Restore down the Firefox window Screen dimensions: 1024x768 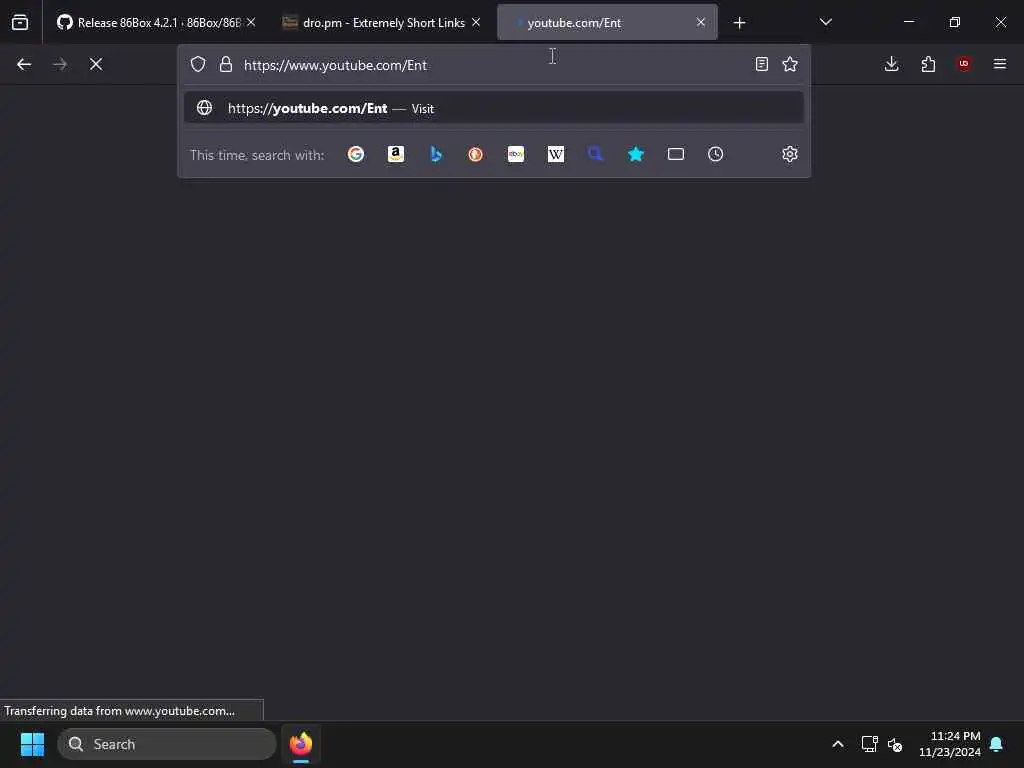pyautogui.click(x=955, y=22)
